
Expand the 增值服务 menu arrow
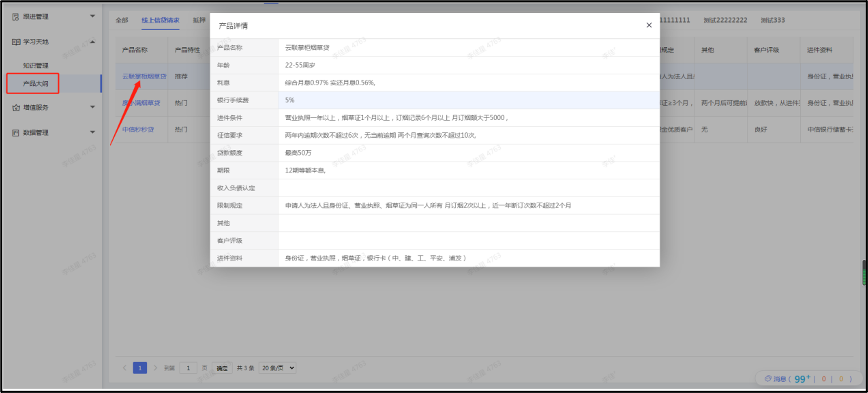[x=92, y=107]
